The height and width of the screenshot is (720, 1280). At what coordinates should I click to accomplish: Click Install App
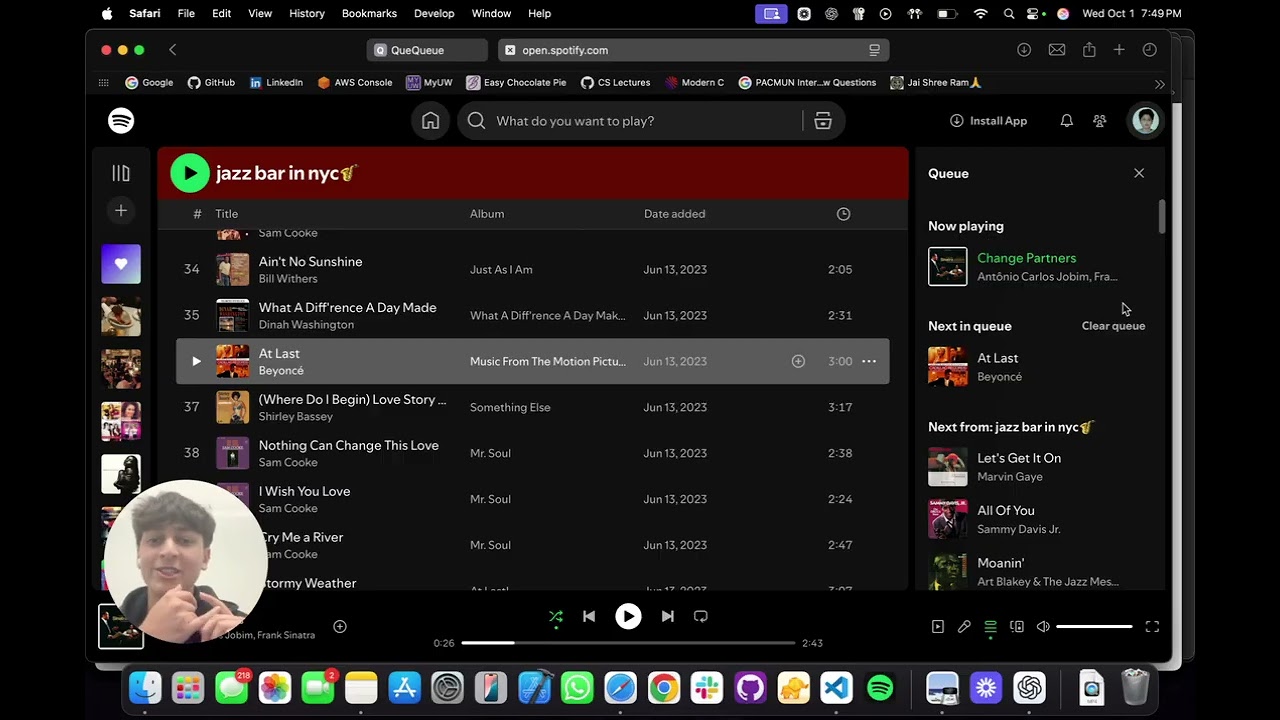tap(988, 121)
